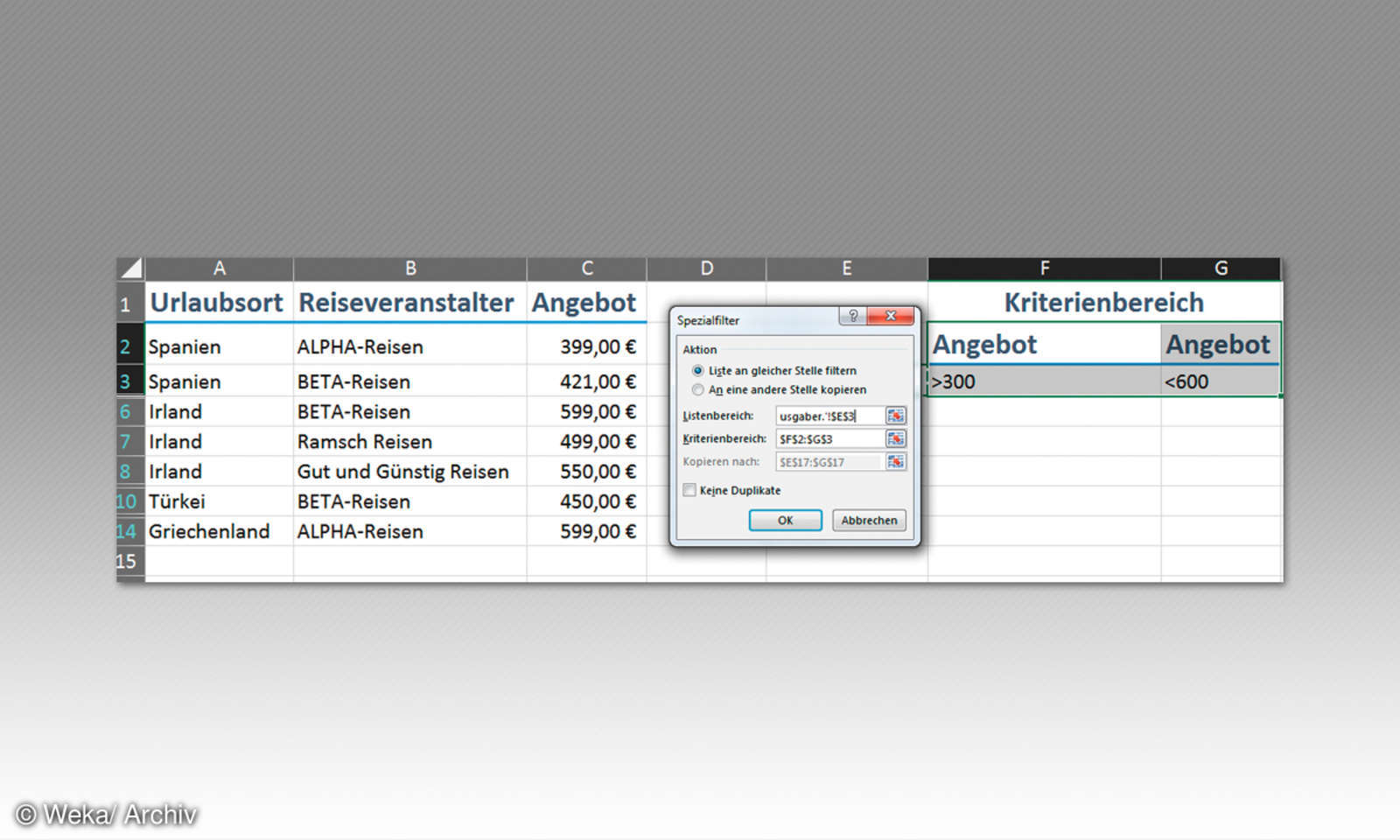Click the range selector icon beside Kriterienbereich
Viewport: 1400px width, 840px height.
(x=895, y=438)
